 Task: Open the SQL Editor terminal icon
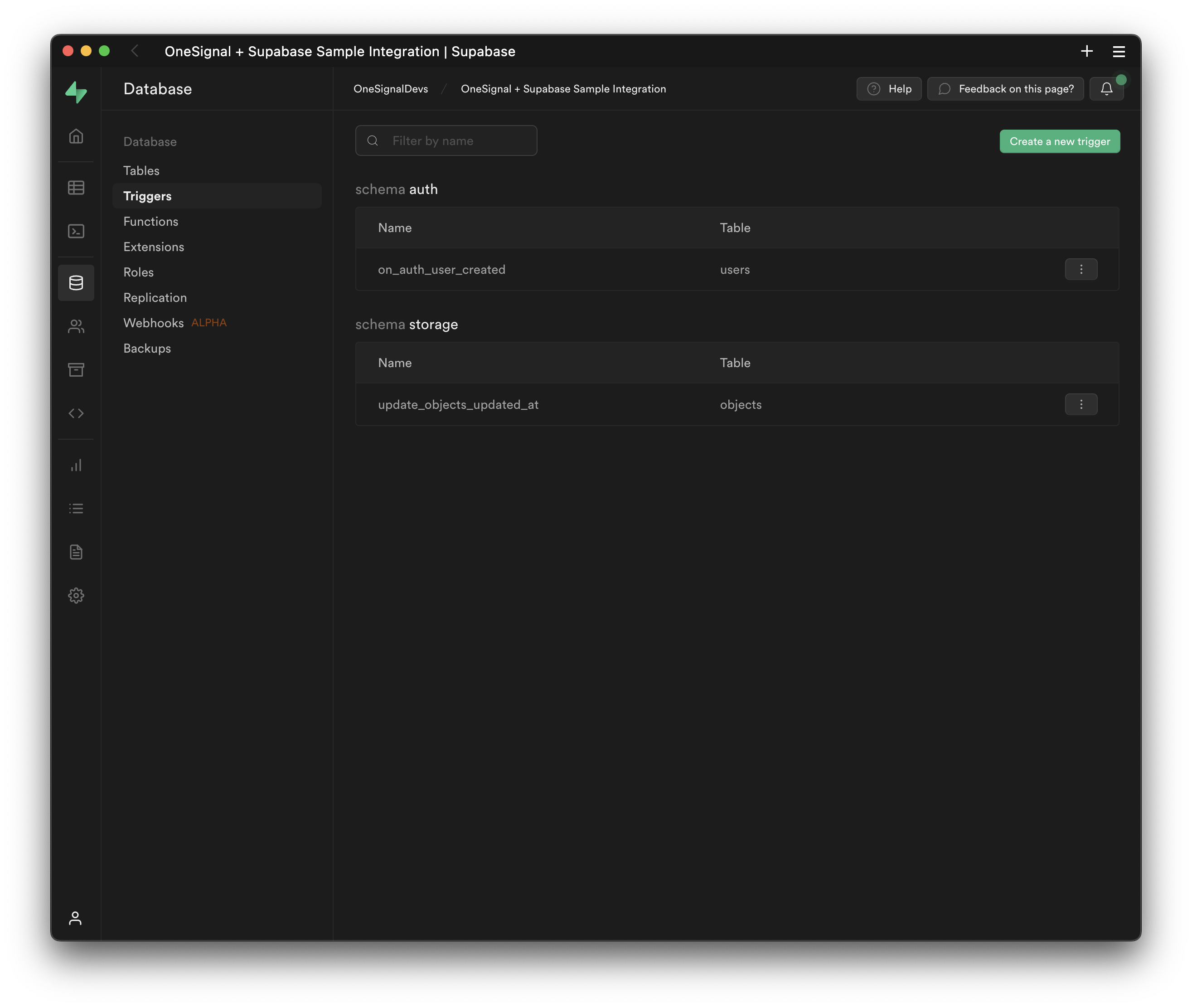coord(76,231)
